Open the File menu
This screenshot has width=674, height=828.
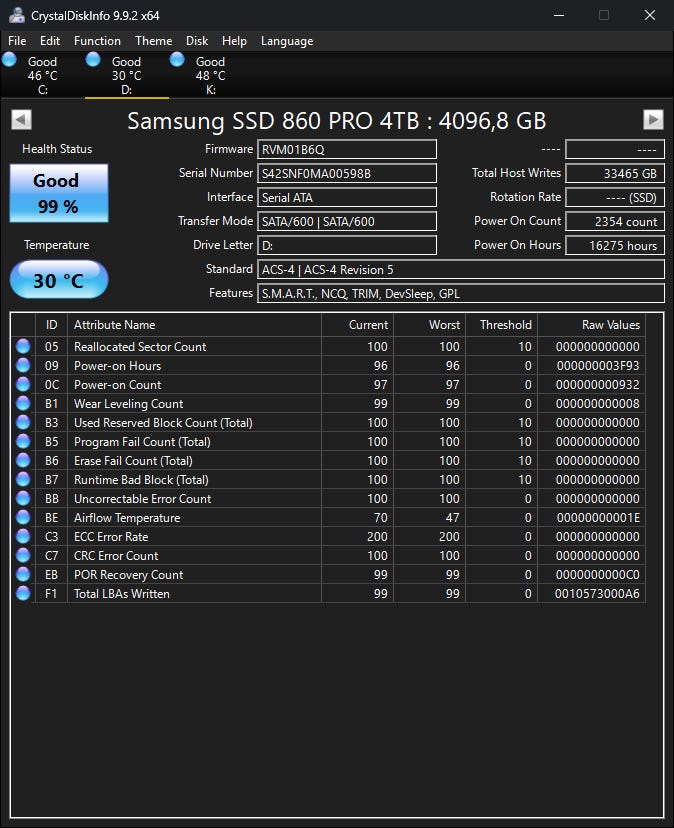click(x=17, y=41)
